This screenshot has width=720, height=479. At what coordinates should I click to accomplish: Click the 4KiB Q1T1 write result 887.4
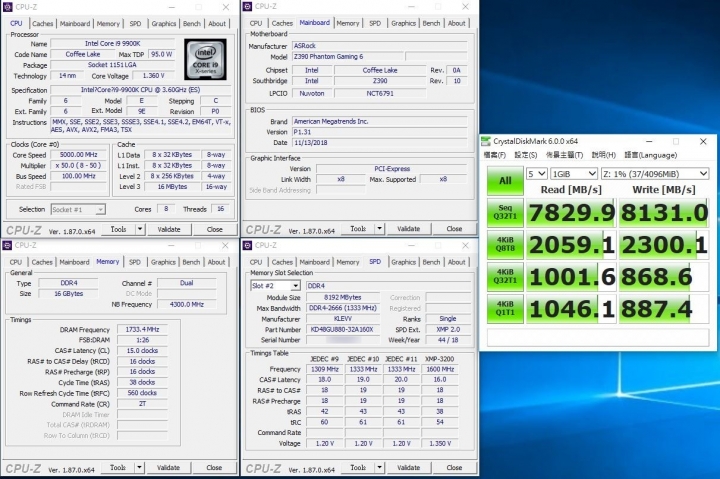[x=664, y=309]
